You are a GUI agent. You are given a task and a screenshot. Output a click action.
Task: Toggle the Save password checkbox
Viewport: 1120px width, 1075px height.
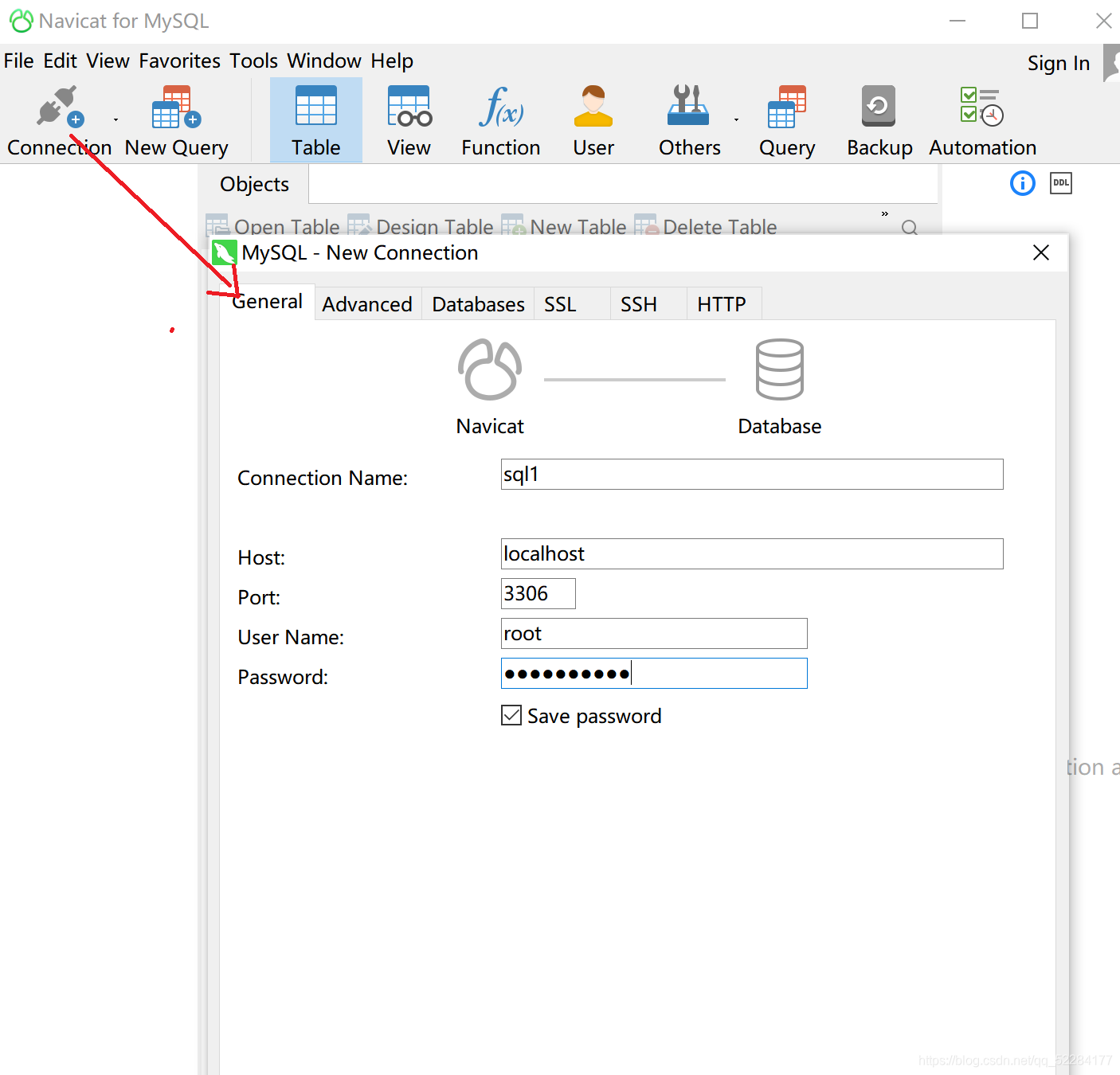[511, 715]
